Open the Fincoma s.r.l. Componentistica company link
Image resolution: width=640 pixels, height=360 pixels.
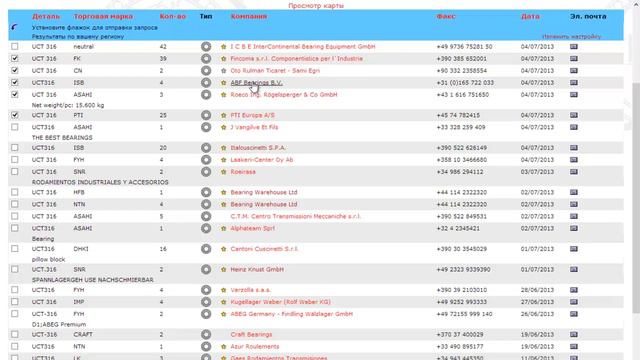click(297, 58)
